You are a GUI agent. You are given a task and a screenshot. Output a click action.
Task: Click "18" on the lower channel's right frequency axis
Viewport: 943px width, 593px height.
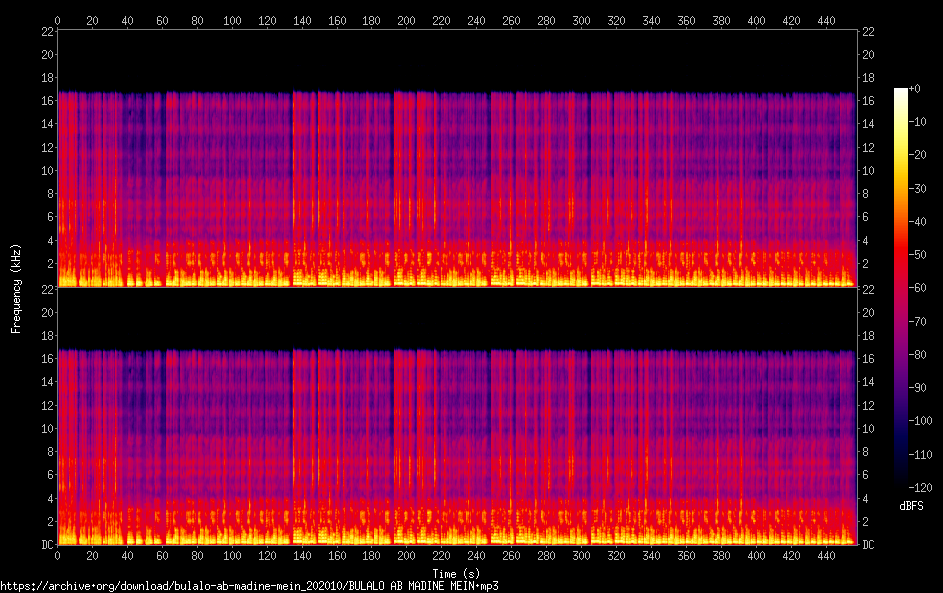coord(868,336)
